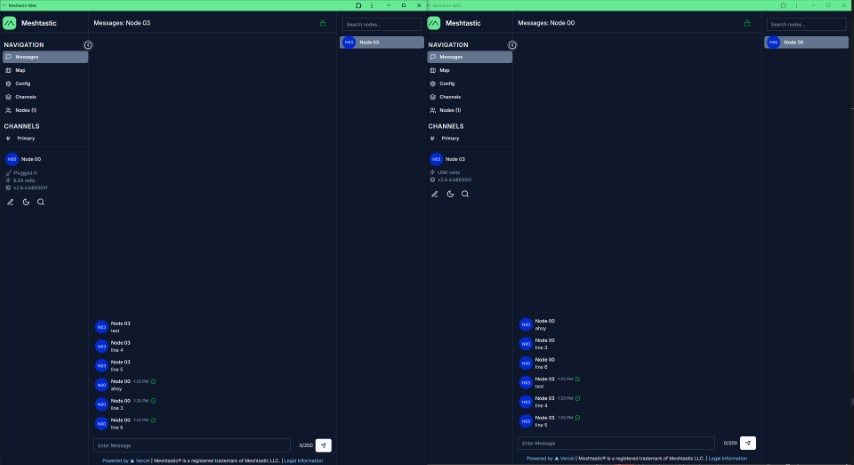
Task: Click the lock icon beside Messages: Node 00 header
Action: [x=747, y=23]
